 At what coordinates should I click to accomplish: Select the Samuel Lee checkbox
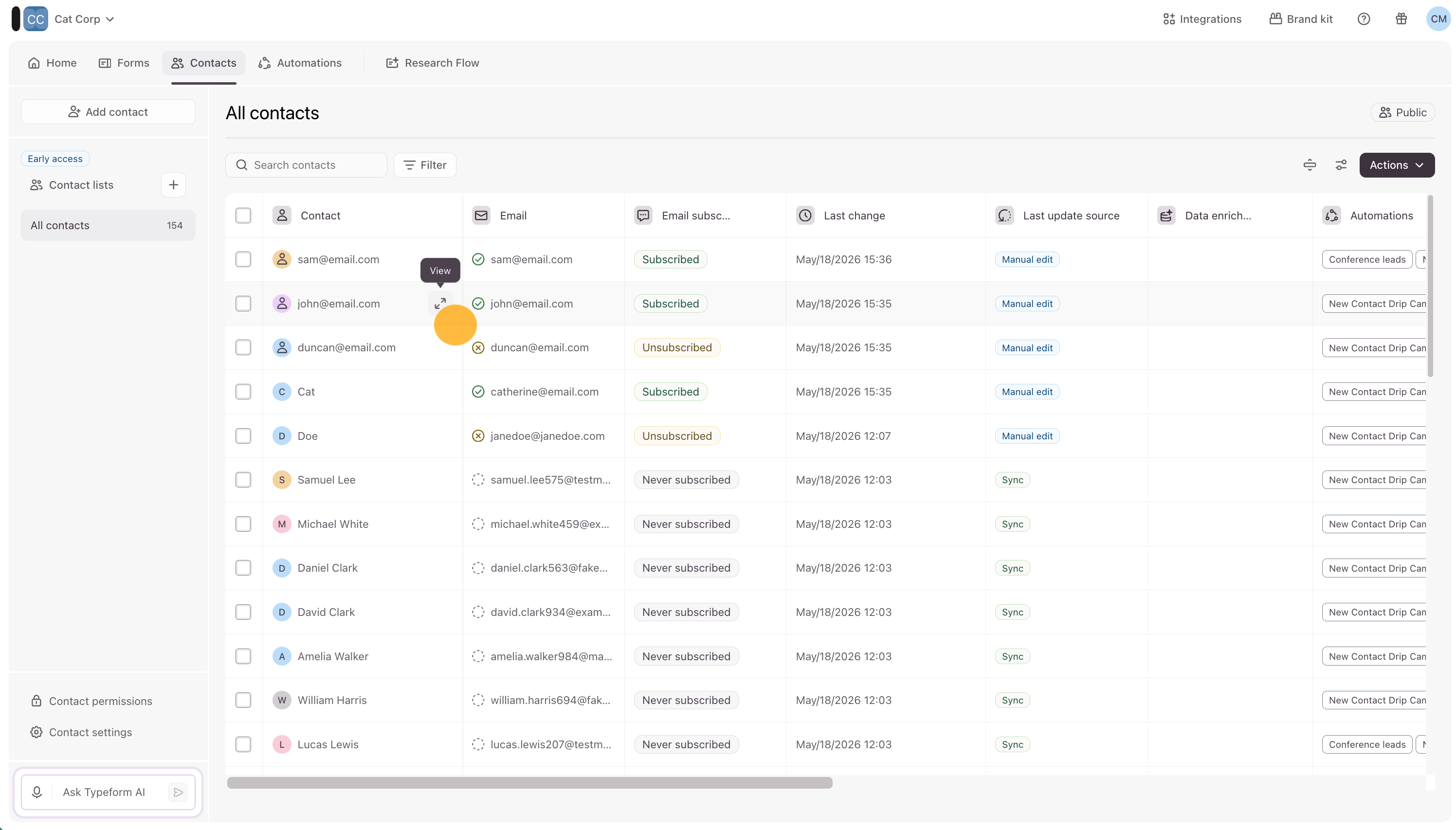(243, 479)
